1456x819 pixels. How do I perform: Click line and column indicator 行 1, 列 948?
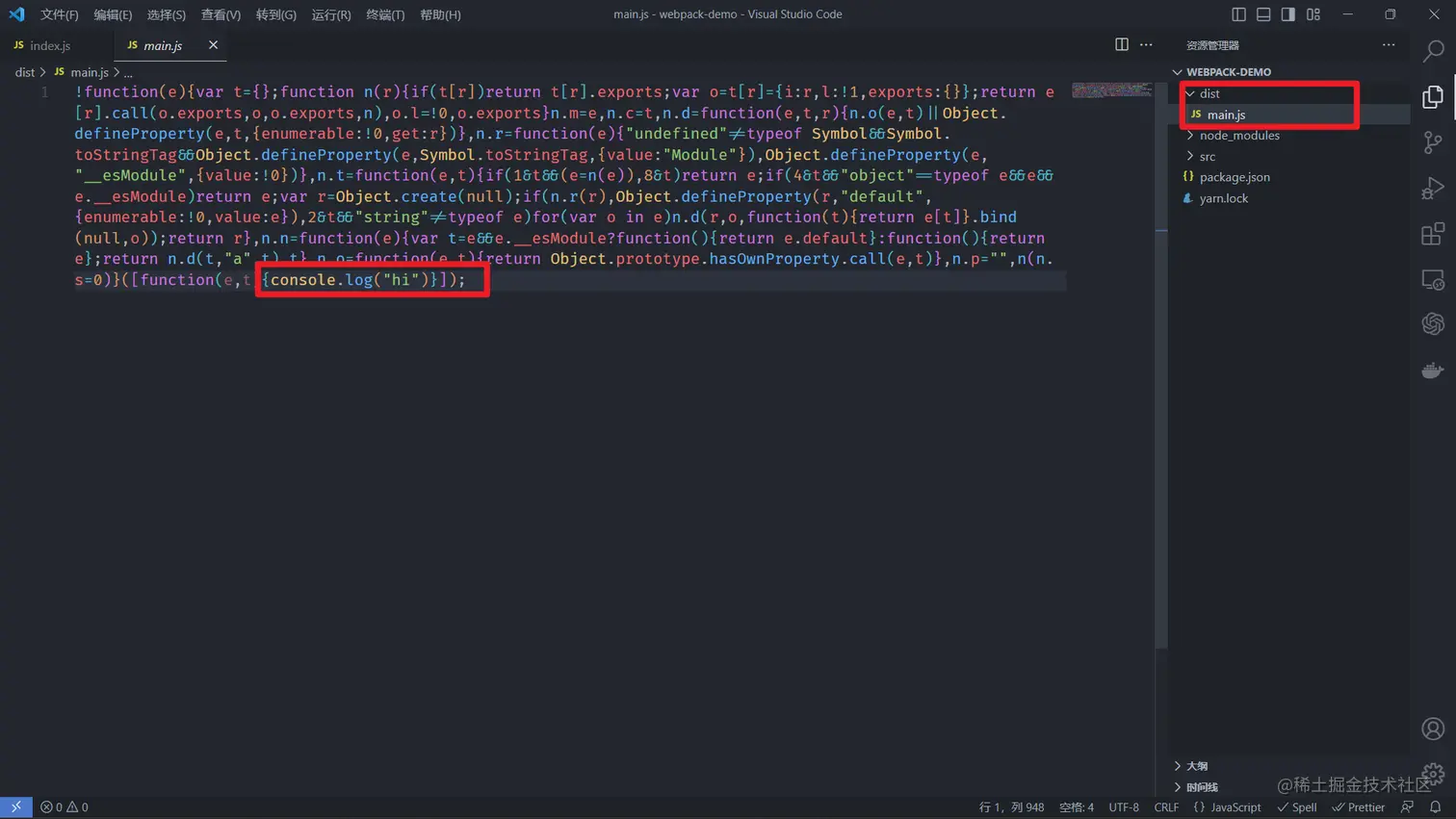pos(1011,807)
